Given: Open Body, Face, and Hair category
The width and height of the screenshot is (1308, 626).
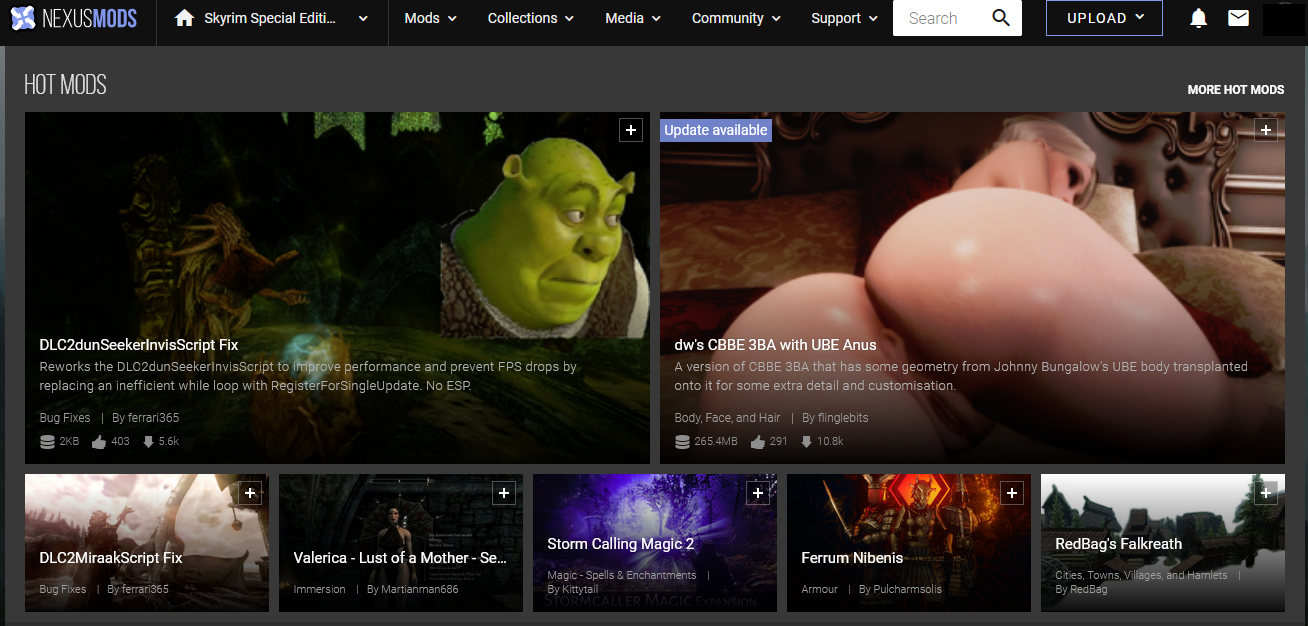Looking at the screenshot, I should click(x=727, y=418).
